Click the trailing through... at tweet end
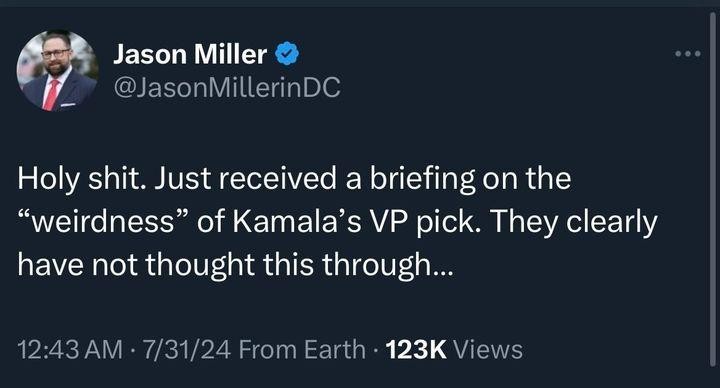The image size is (720, 388). point(387,266)
